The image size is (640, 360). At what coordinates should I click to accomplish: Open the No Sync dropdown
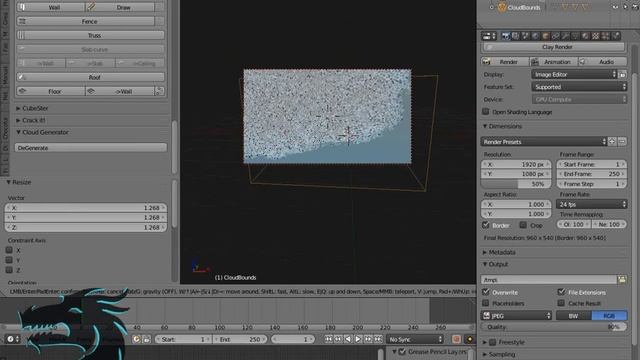coord(415,339)
